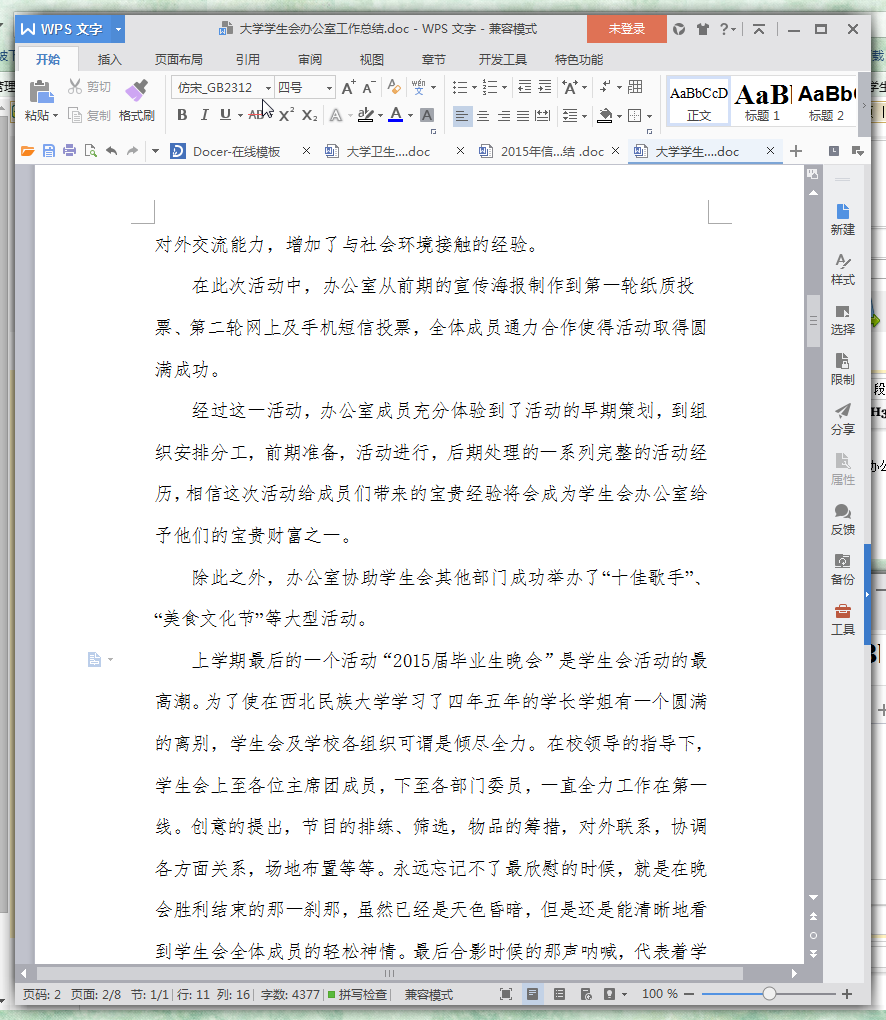Apply the 标题 1 style
The width and height of the screenshot is (886, 1020).
[x=762, y=103]
